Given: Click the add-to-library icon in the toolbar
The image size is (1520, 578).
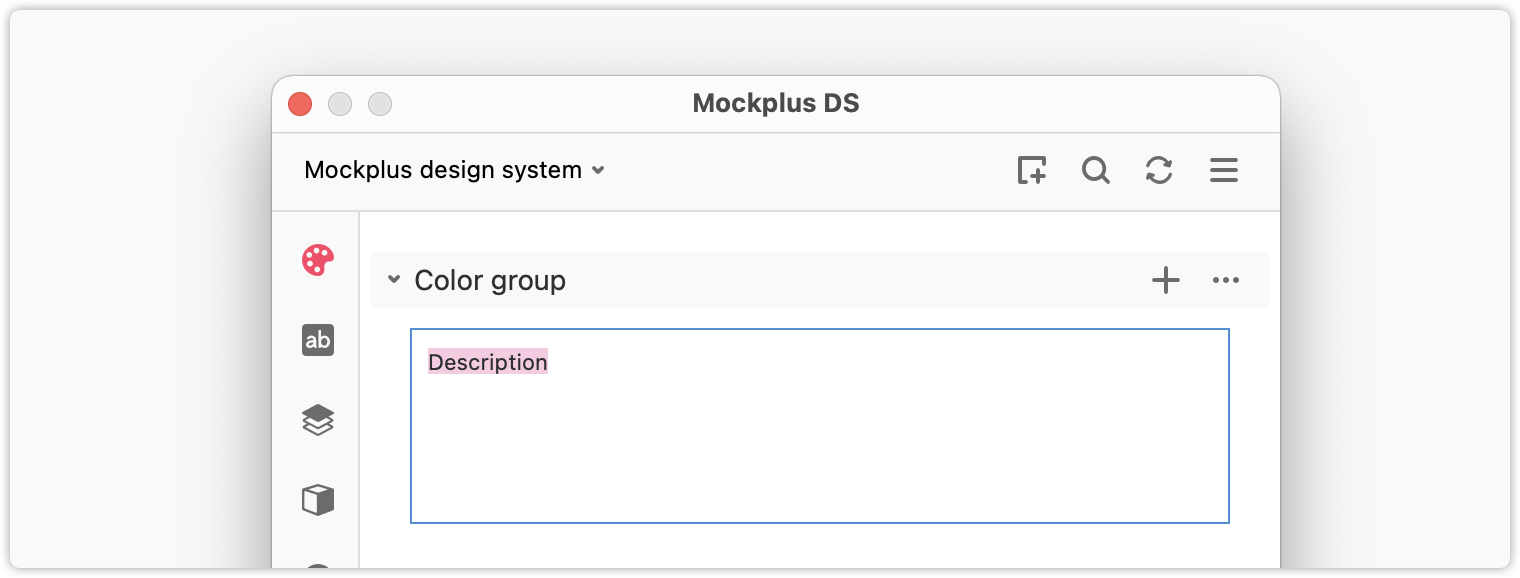Looking at the screenshot, I should click(x=1032, y=170).
